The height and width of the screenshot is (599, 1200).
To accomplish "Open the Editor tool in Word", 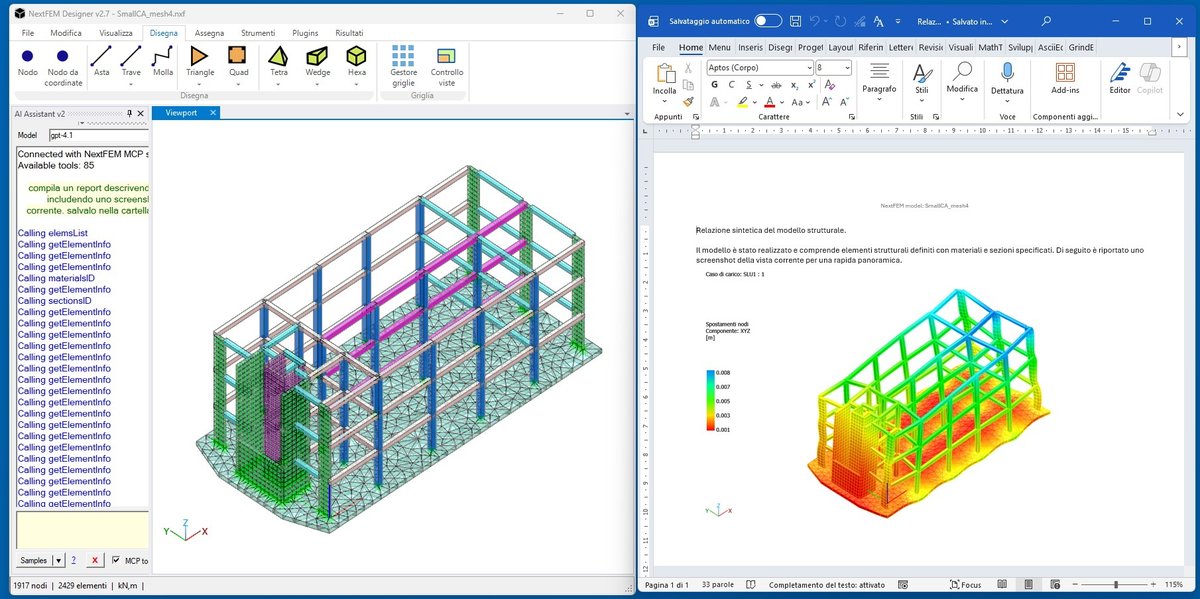I will 1120,77.
